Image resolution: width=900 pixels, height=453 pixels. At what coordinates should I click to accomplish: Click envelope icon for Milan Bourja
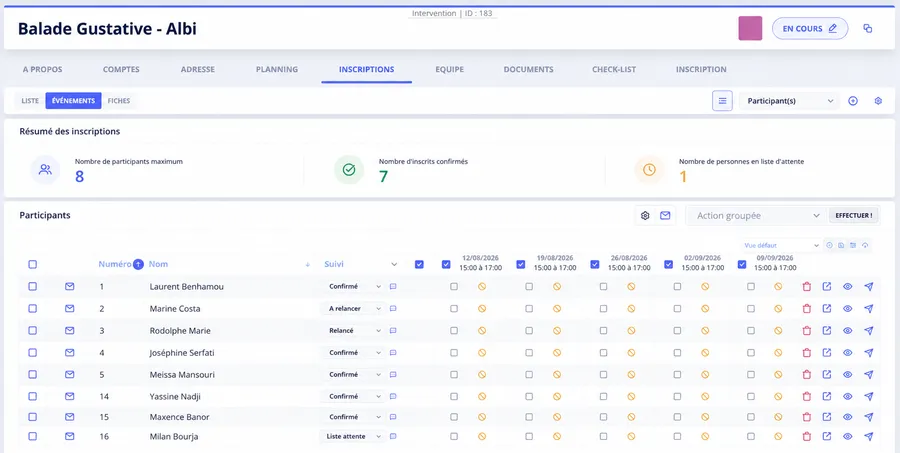(69, 436)
